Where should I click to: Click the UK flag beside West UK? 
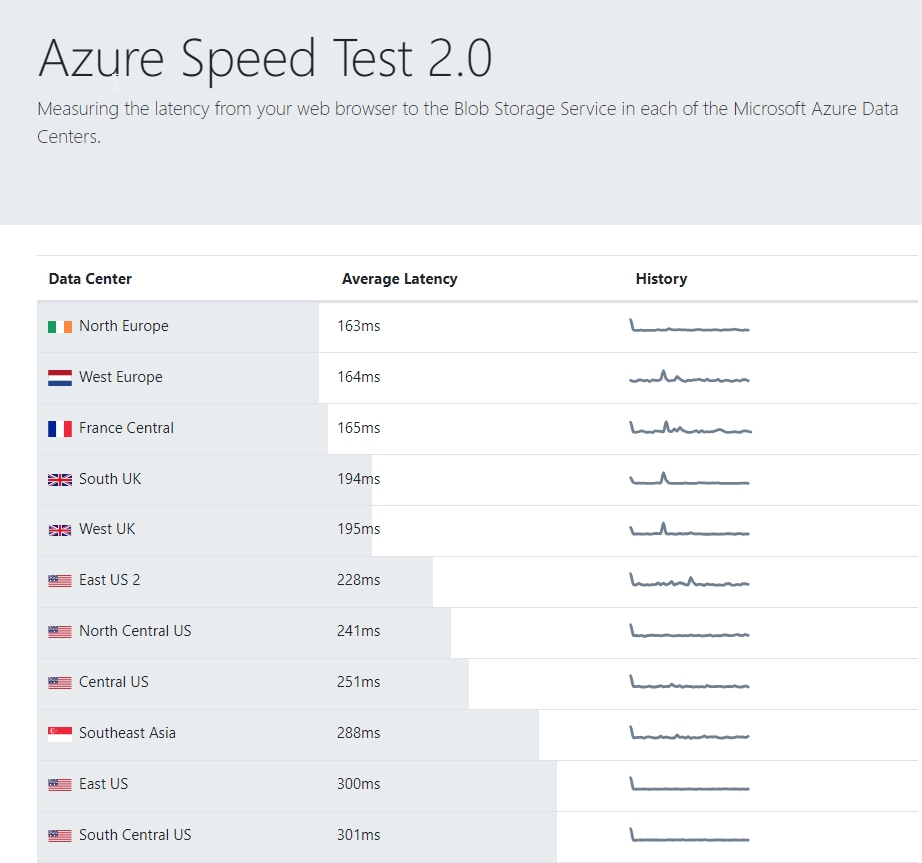[x=59, y=529]
